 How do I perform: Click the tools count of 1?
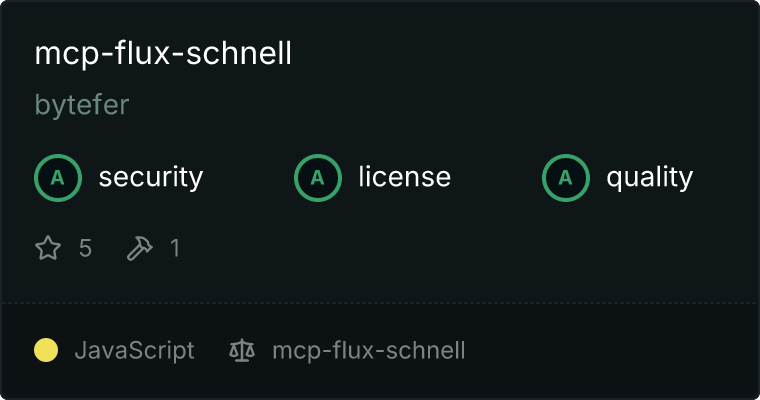175,248
